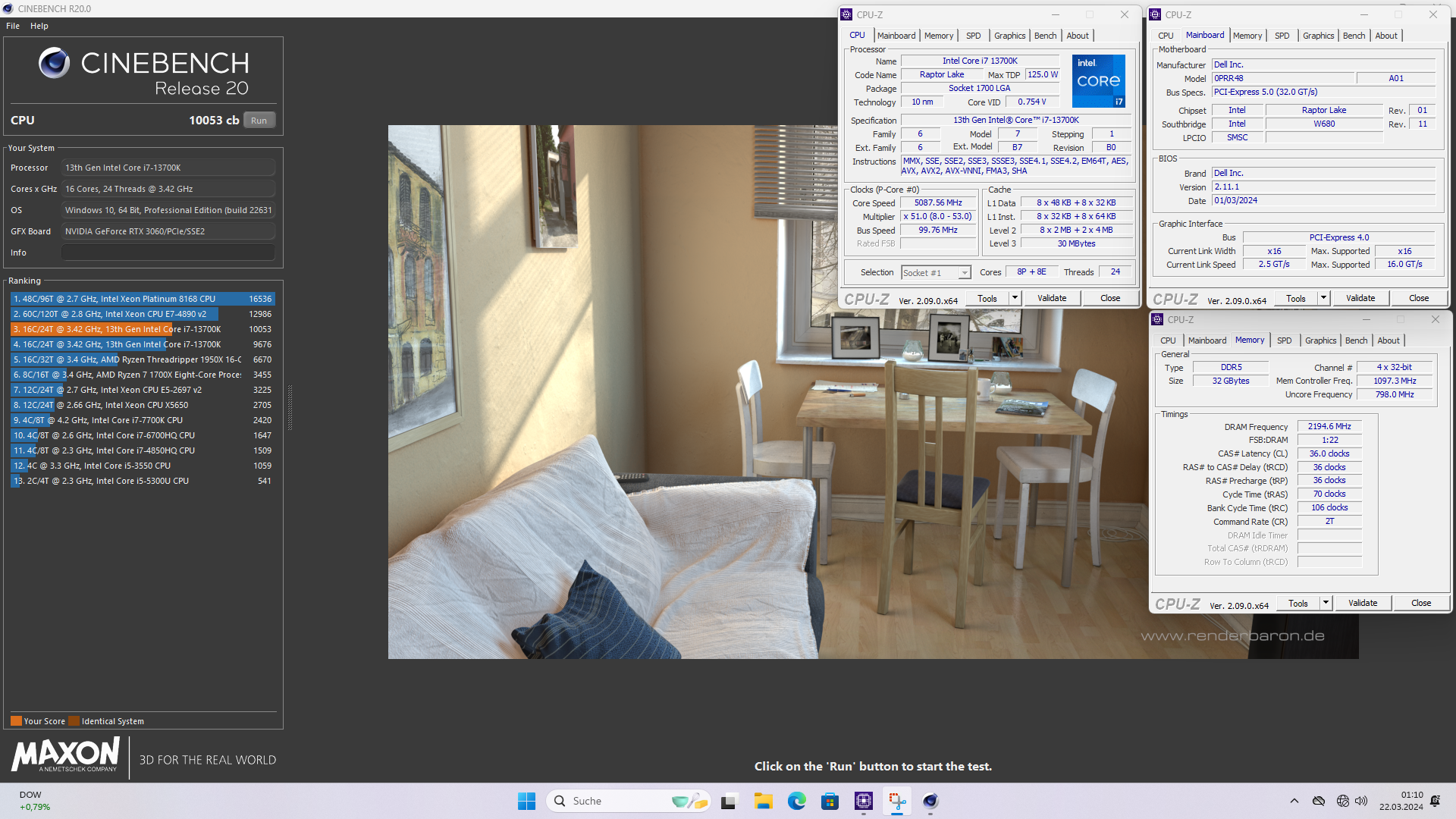The width and height of the screenshot is (1456, 819).
Task: Run the CPU benchmark test
Action: (x=259, y=121)
